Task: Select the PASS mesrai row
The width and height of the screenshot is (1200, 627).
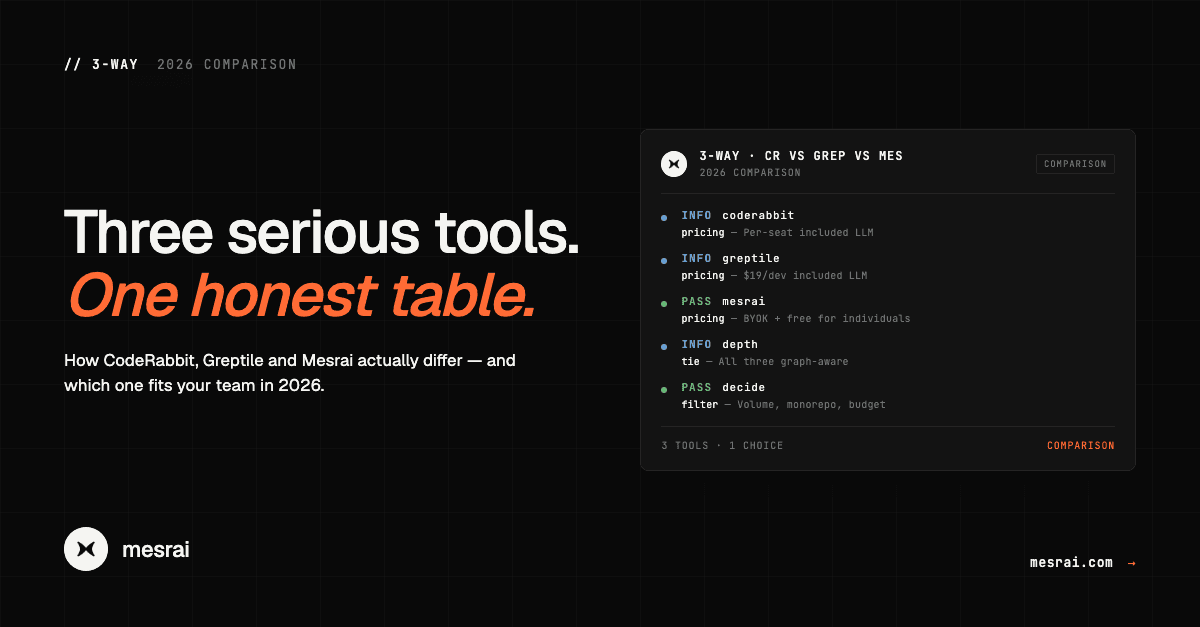Action: [x=887, y=310]
